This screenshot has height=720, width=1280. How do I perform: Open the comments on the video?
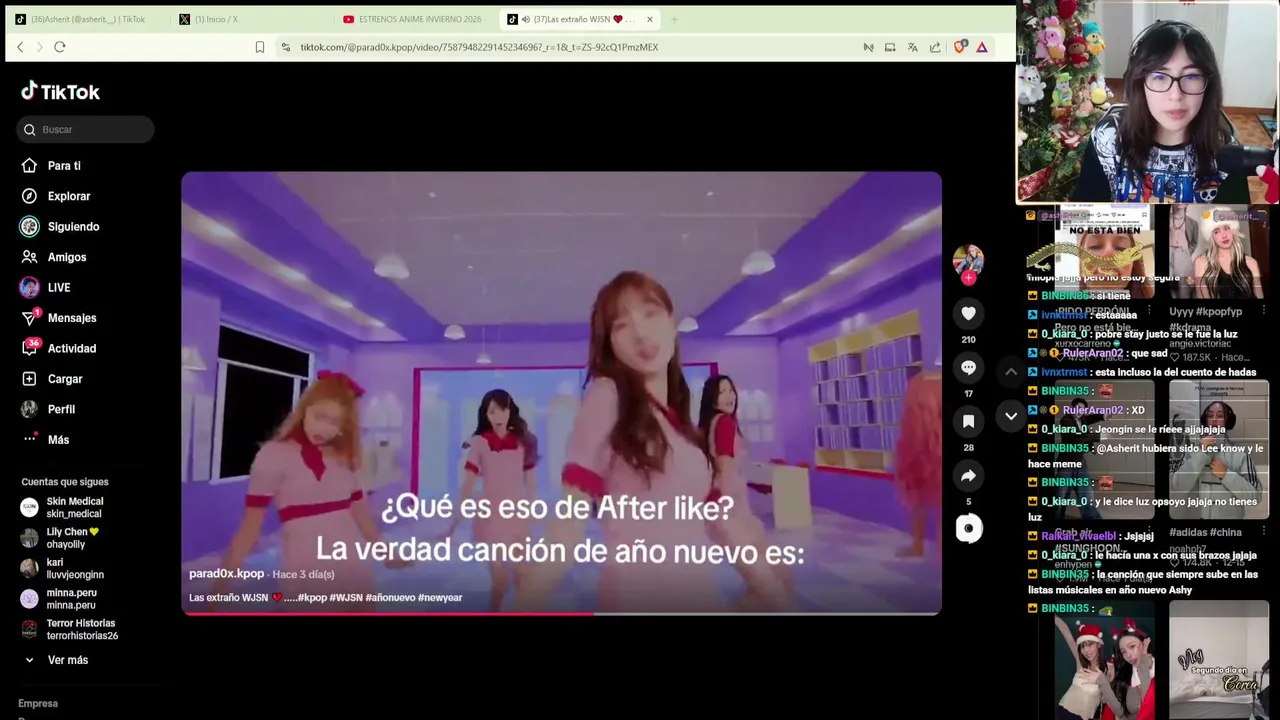tap(968, 367)
